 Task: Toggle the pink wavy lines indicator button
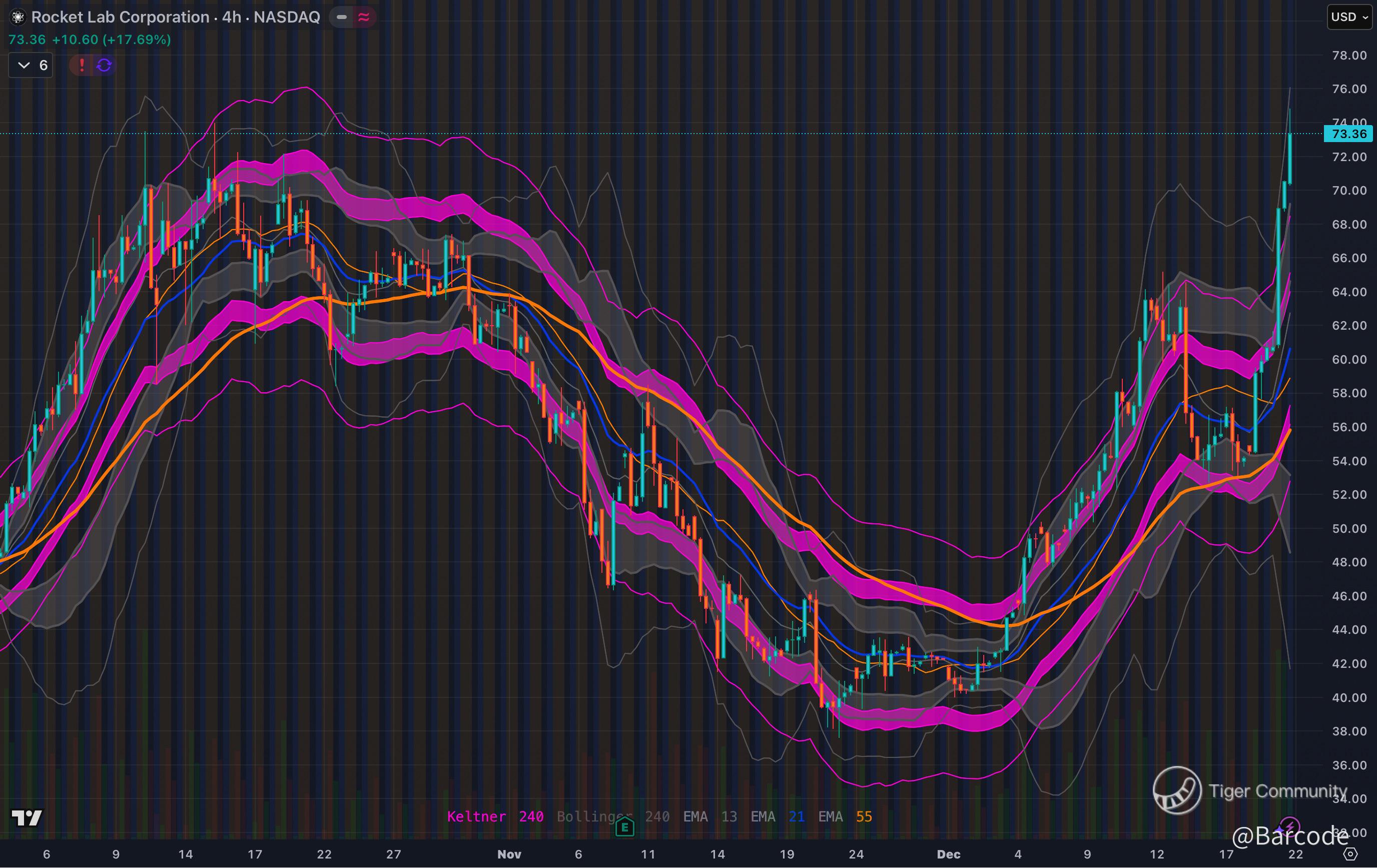click(364, 17)
